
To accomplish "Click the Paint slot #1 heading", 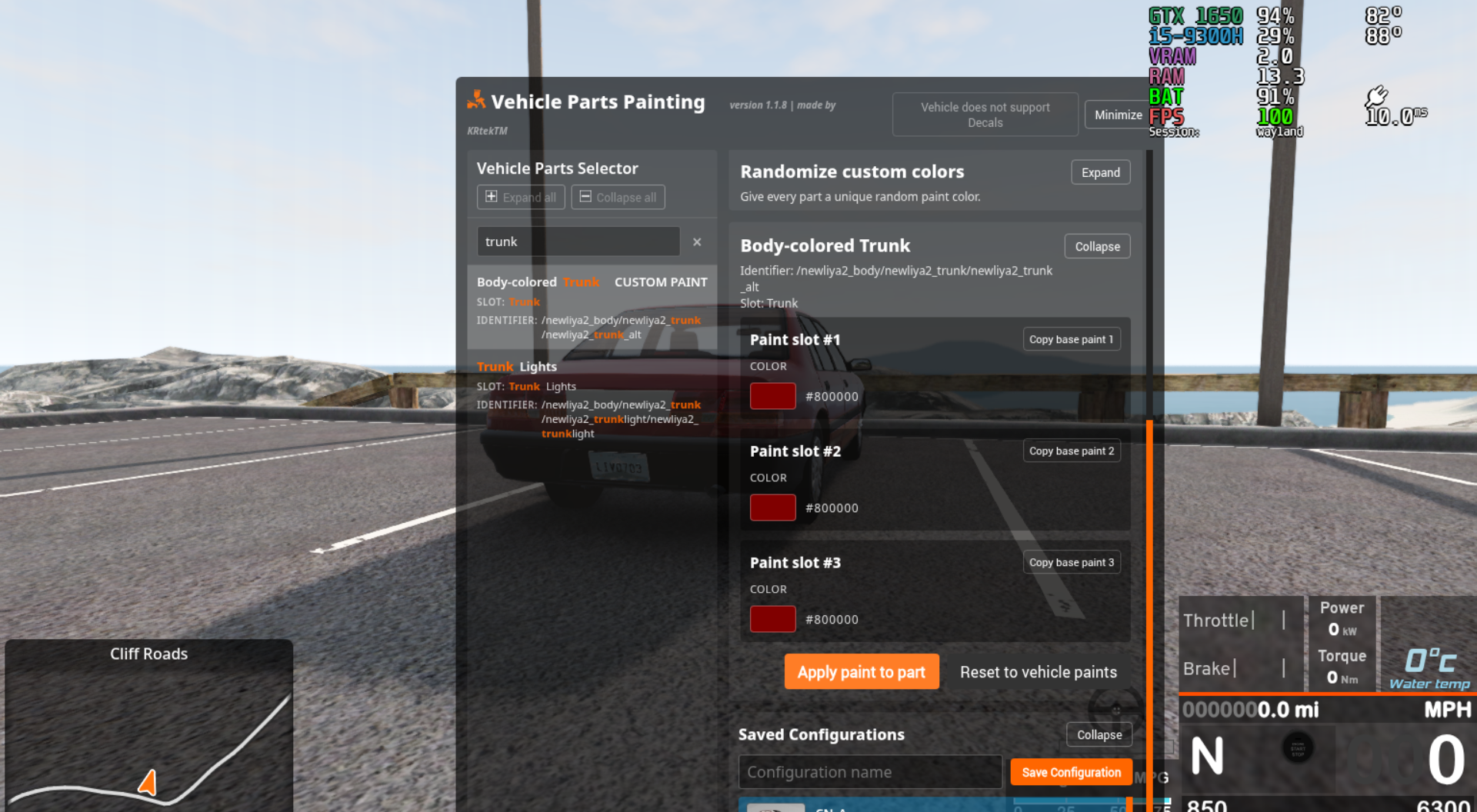I will tap(795, 340).
